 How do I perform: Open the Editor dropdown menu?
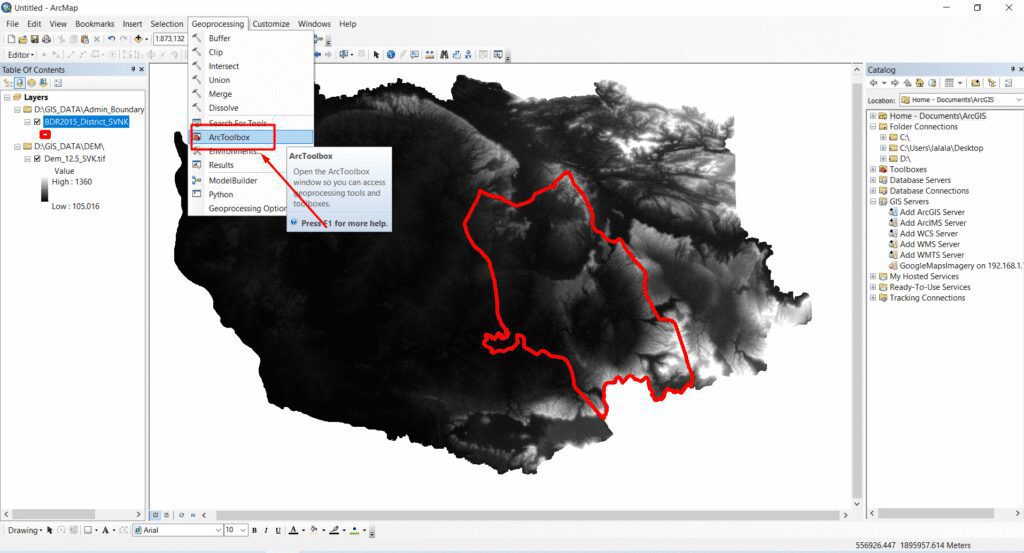[20, 55]
